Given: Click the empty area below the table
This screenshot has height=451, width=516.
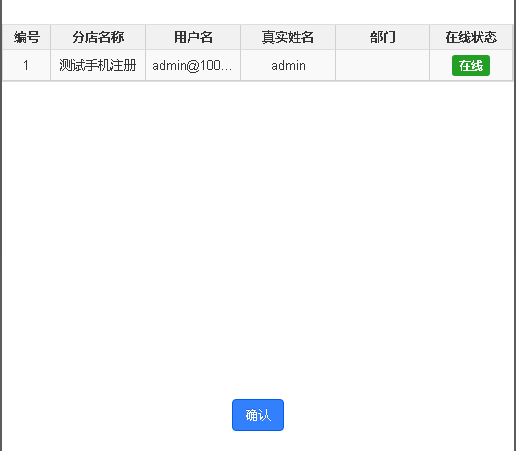Looking at the screenshot, I should coord(258,233).
